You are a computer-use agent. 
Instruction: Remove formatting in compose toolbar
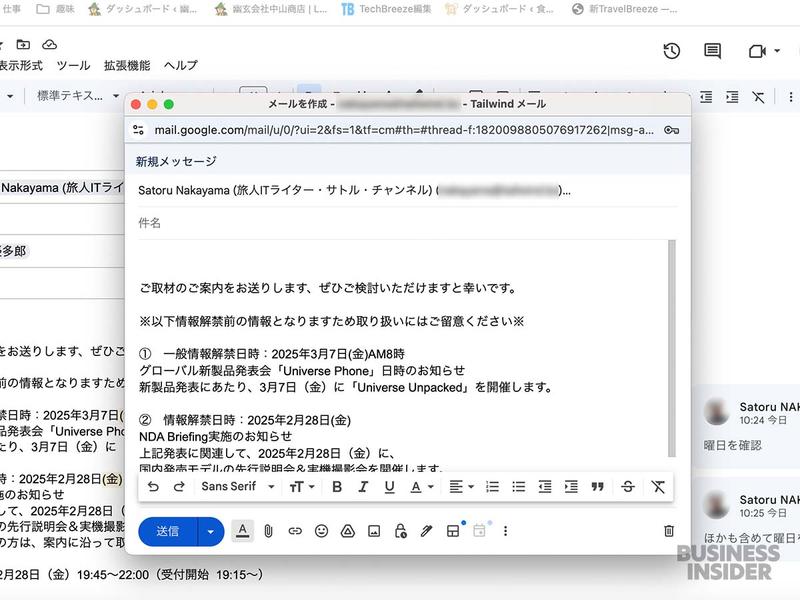point(658,487)
